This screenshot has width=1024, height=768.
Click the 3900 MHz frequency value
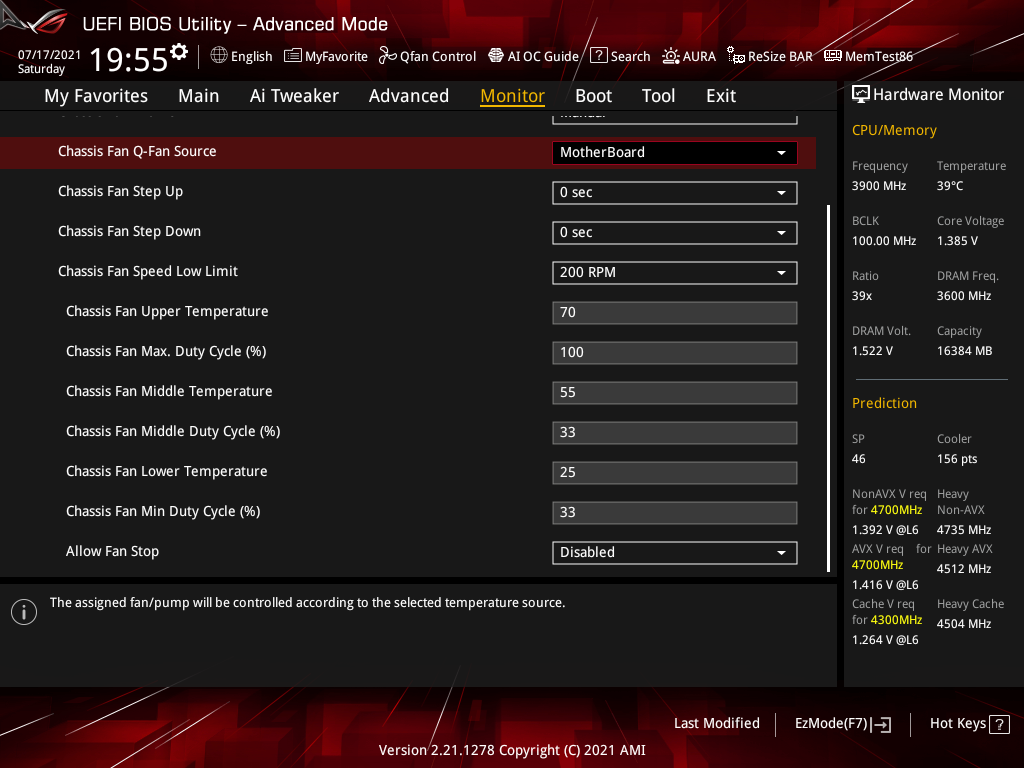point(879,186)
